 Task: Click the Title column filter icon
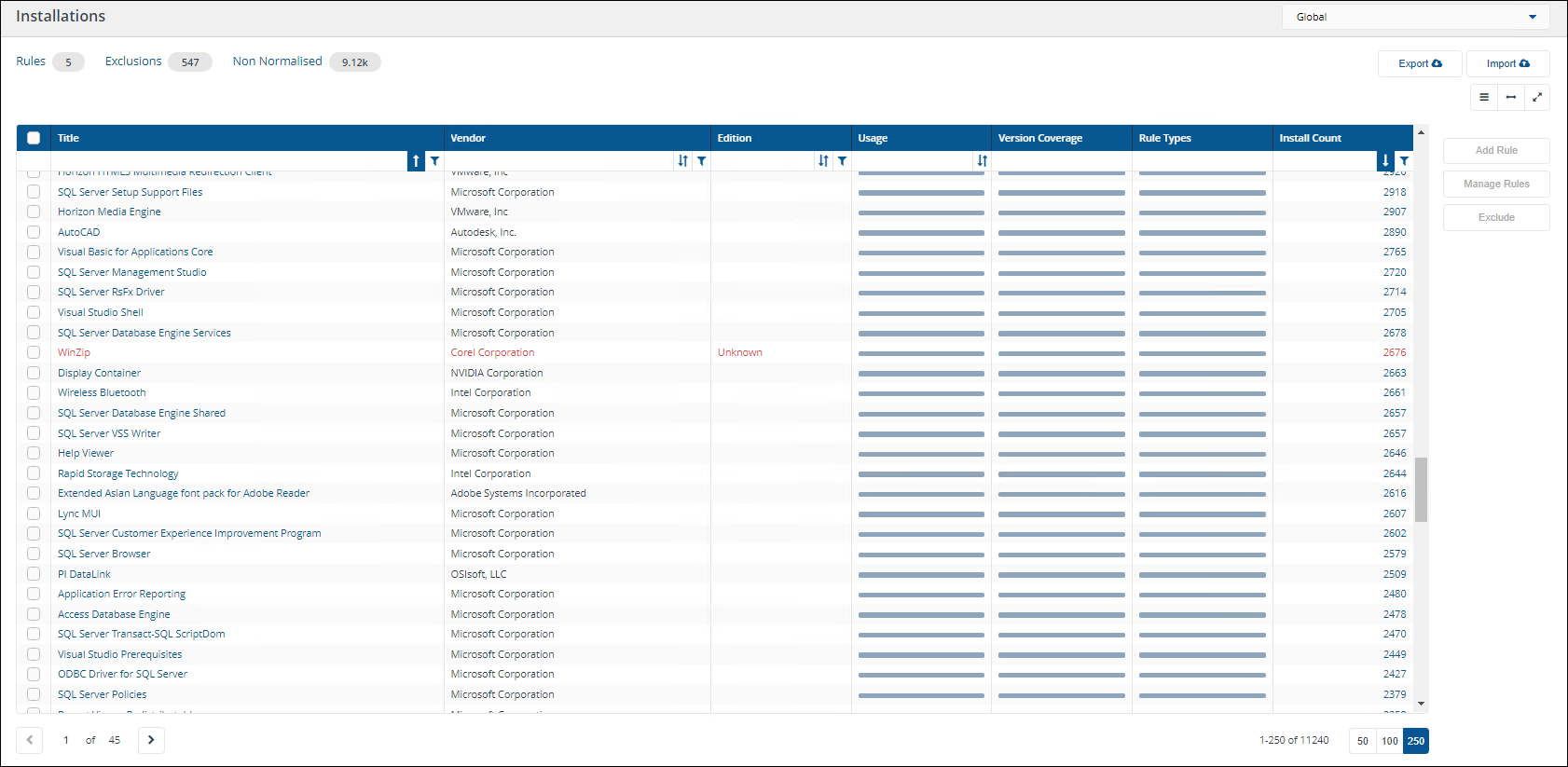point(434,161)
